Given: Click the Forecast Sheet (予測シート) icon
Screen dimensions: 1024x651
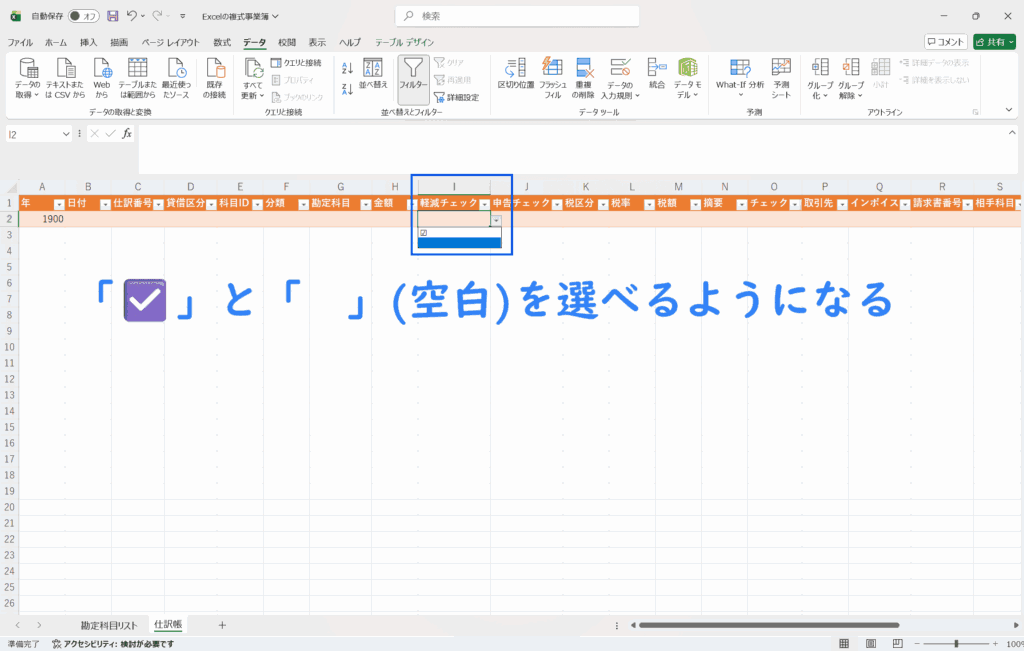Looking at the screenshot, I should click(x=781, y=70).
